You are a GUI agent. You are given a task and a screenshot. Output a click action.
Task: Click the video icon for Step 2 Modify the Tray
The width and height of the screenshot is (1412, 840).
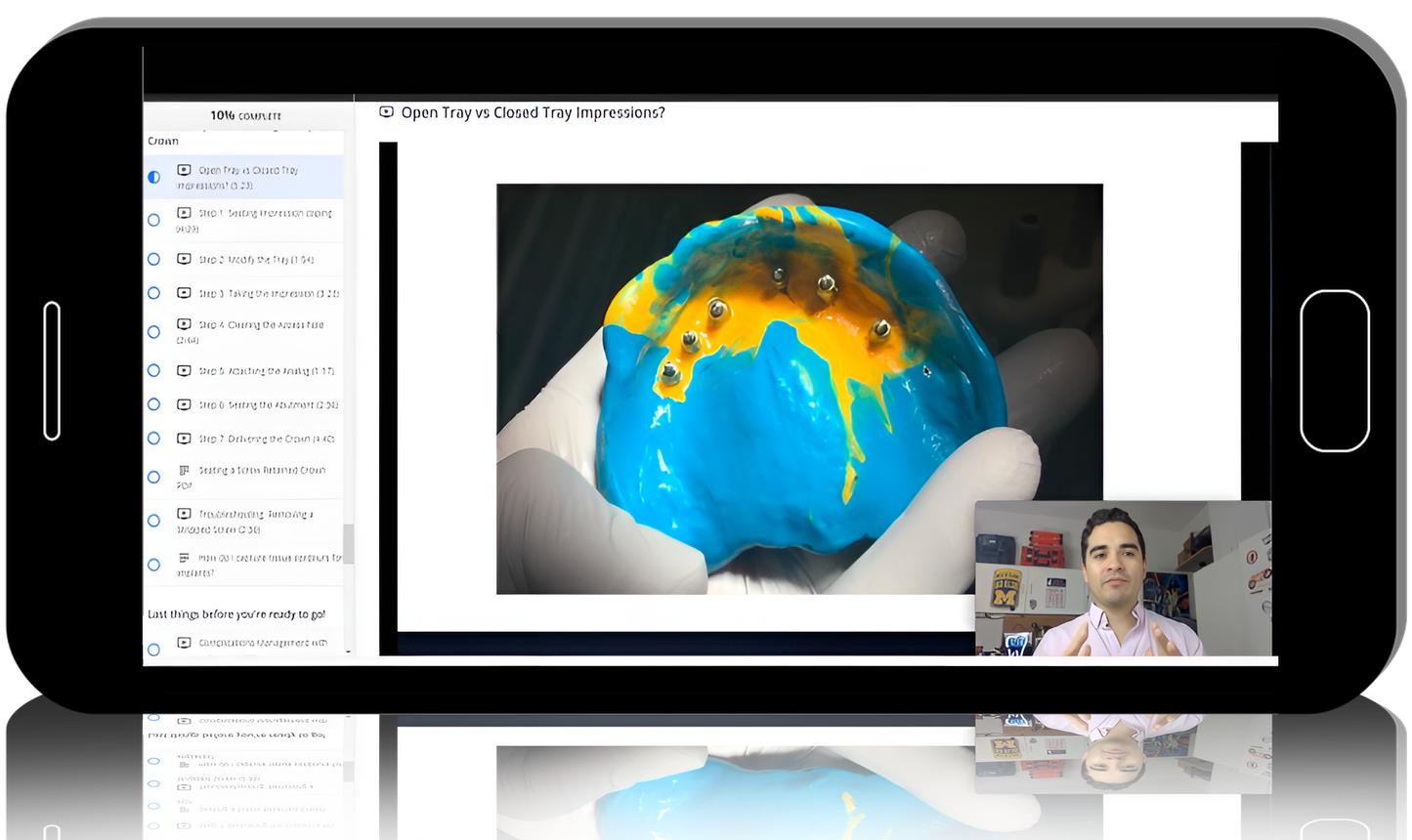tap(184, 259)
